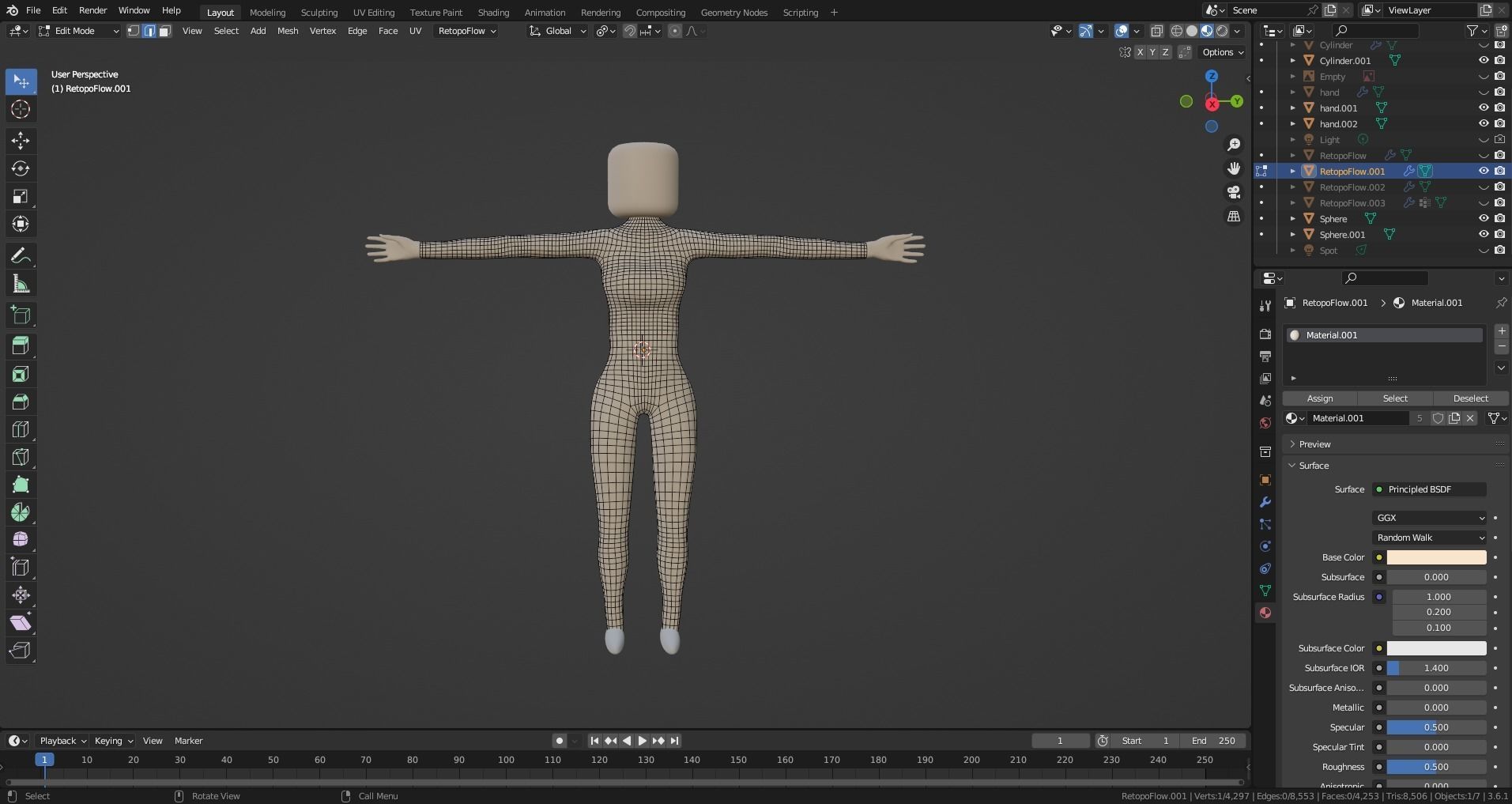Open the Mesh menu
The width and height of the screenshot is (1512, 804).
288,31
